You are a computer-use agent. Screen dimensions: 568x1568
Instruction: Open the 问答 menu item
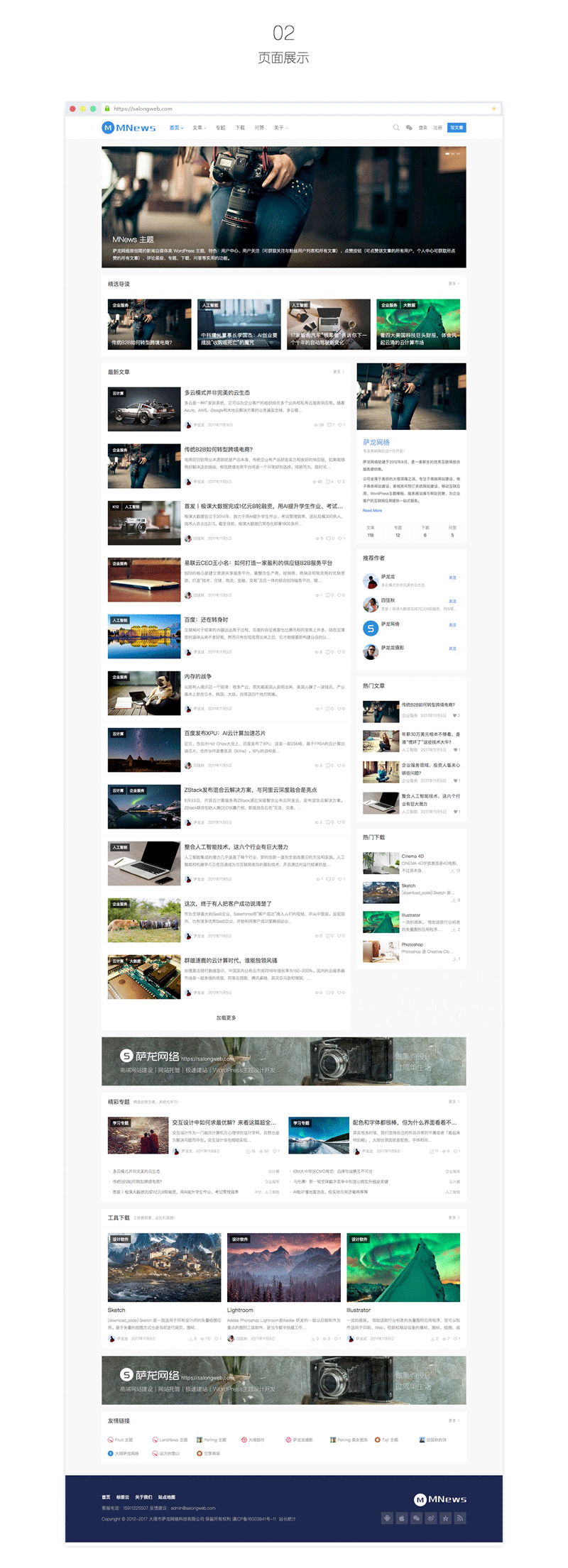(x=259, y=128)
